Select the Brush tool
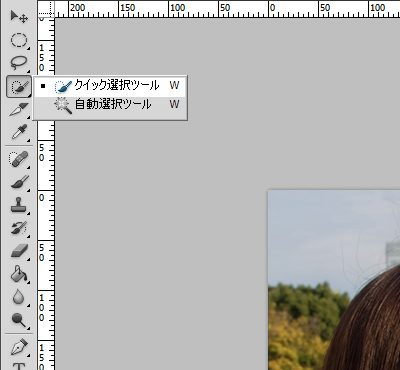 19,182
